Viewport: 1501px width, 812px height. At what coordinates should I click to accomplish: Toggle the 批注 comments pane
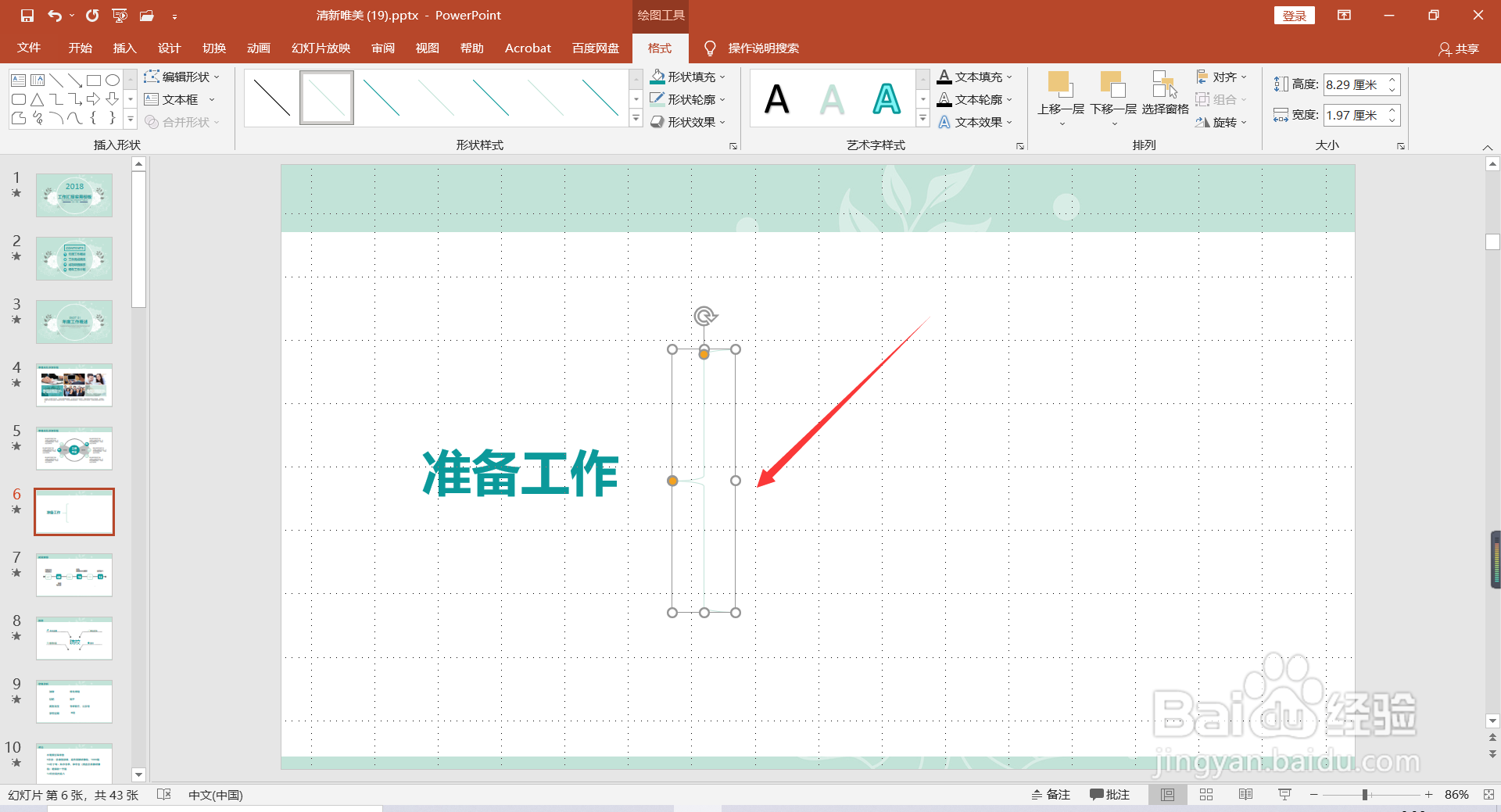coord(1109,794)
